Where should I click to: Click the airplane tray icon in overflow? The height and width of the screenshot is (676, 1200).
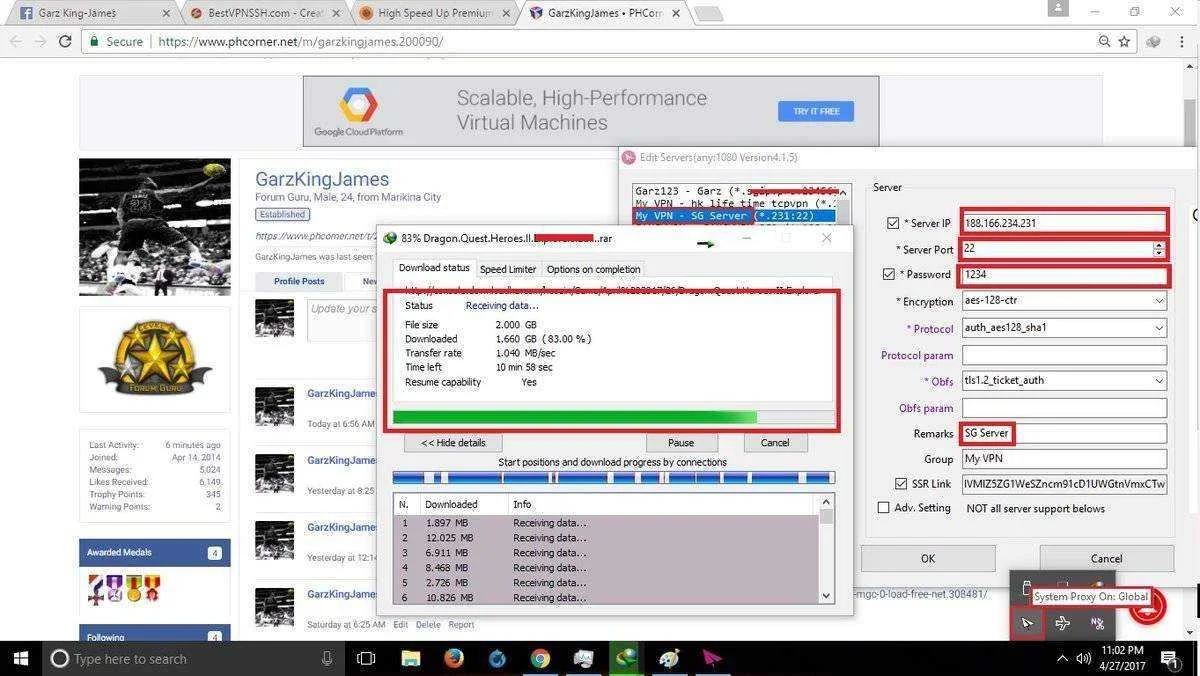[x=1062, y=624]
